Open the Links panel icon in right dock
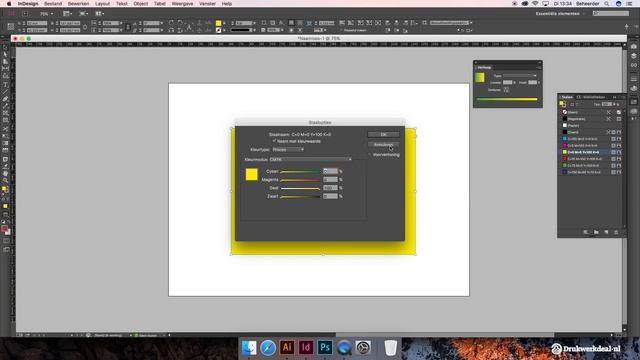The image size is (640, 360). click(633, 65)
